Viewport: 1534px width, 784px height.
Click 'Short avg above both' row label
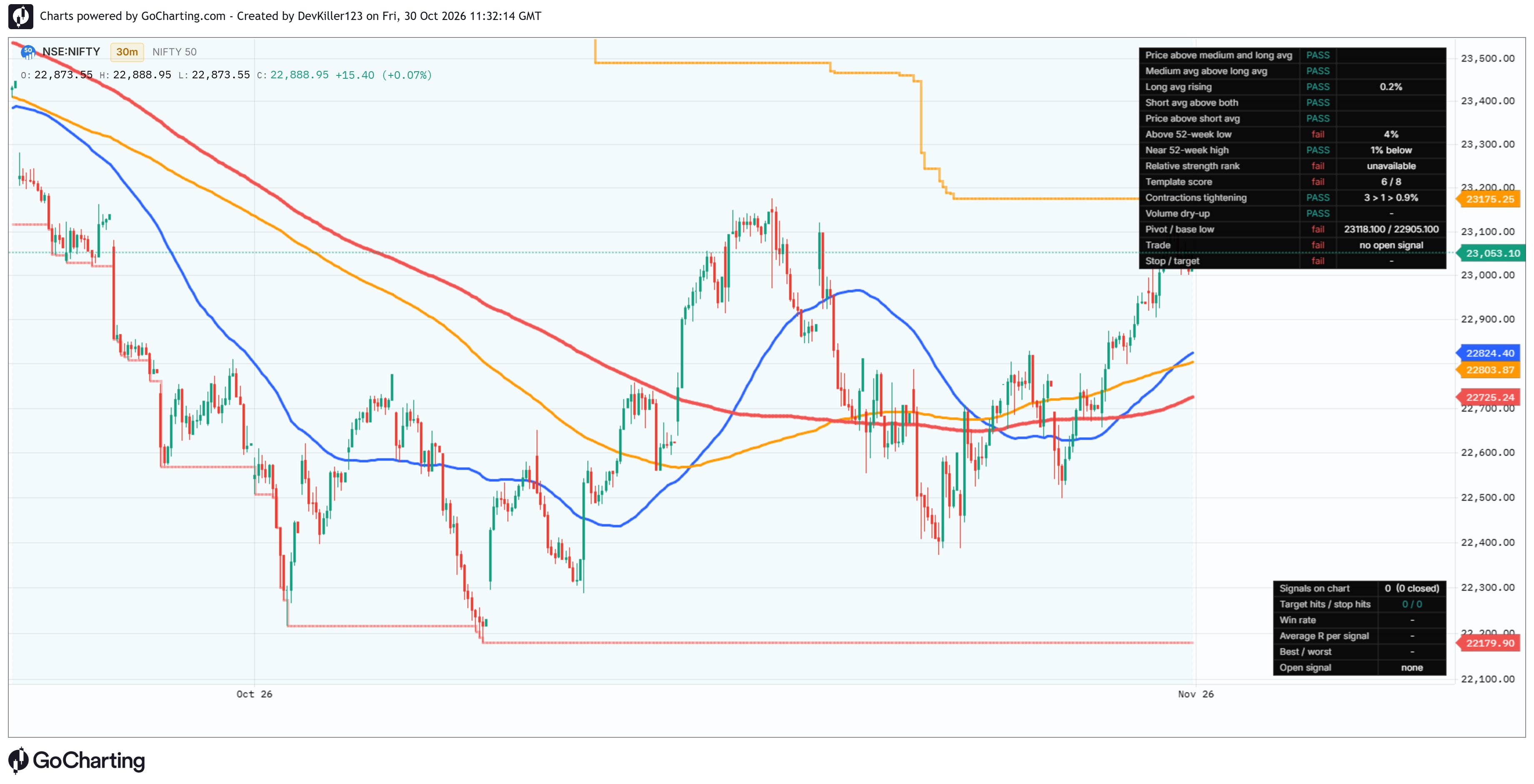[1192, 102]
